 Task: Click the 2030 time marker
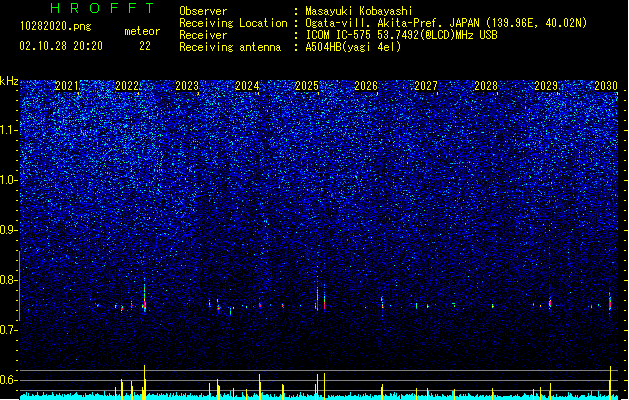click(x=606, y=86)
